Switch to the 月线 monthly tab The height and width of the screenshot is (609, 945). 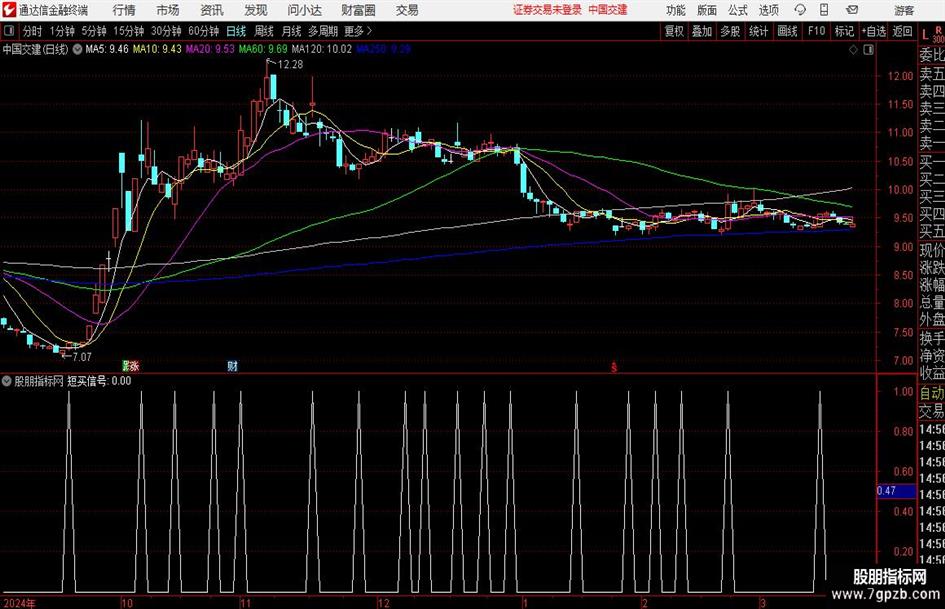click(x=291, y=31)
